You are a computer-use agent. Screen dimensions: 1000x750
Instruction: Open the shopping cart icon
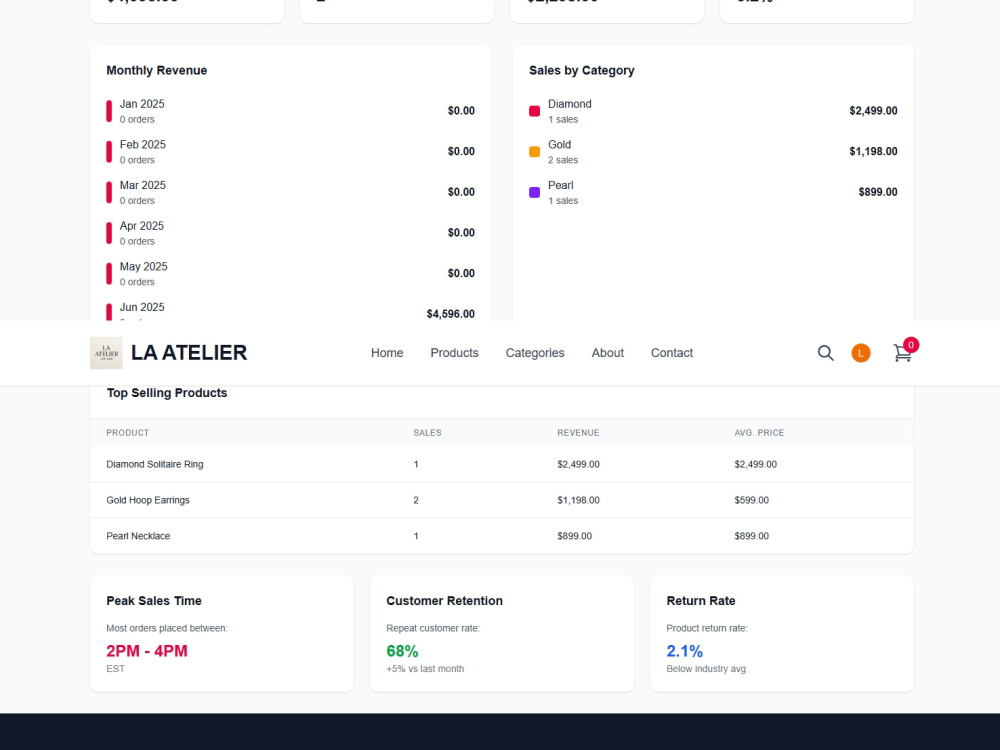(x=902, y=353)
